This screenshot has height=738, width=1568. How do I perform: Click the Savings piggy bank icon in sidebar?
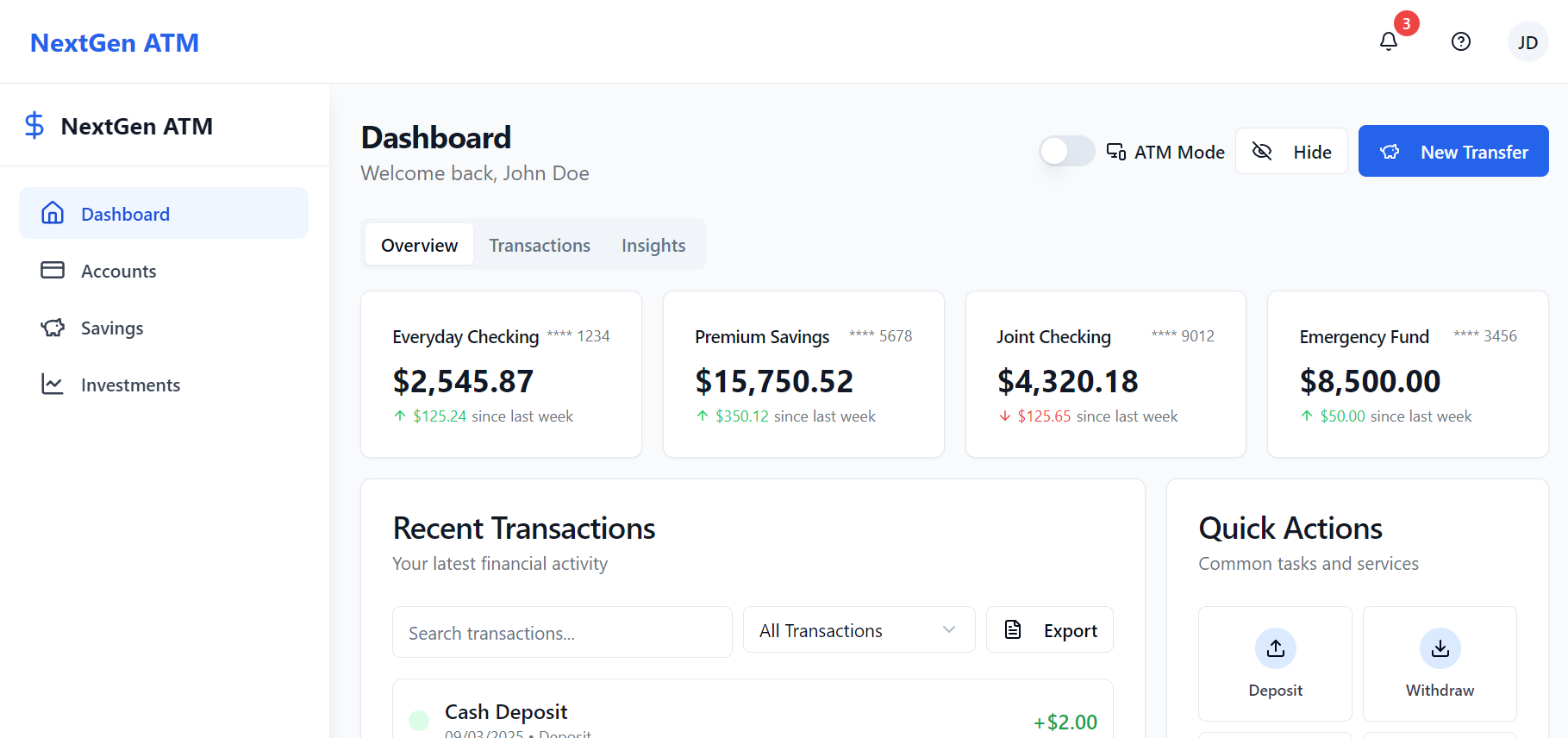[53, 328]
